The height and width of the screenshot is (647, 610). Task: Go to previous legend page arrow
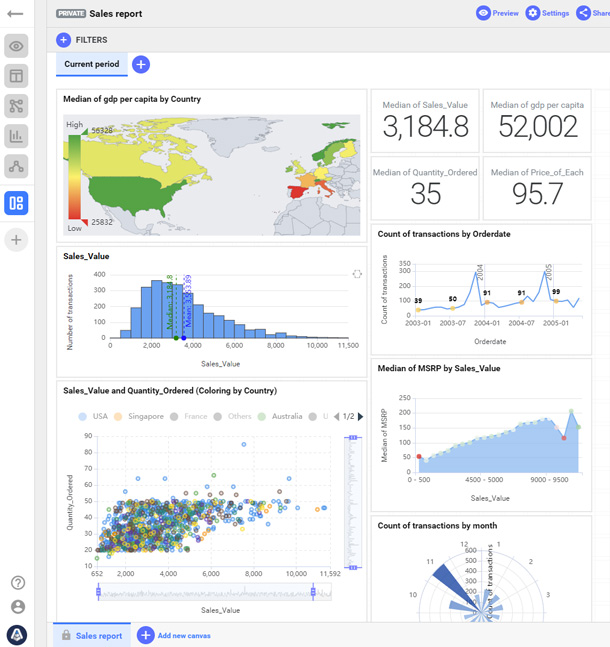point(336,417)
